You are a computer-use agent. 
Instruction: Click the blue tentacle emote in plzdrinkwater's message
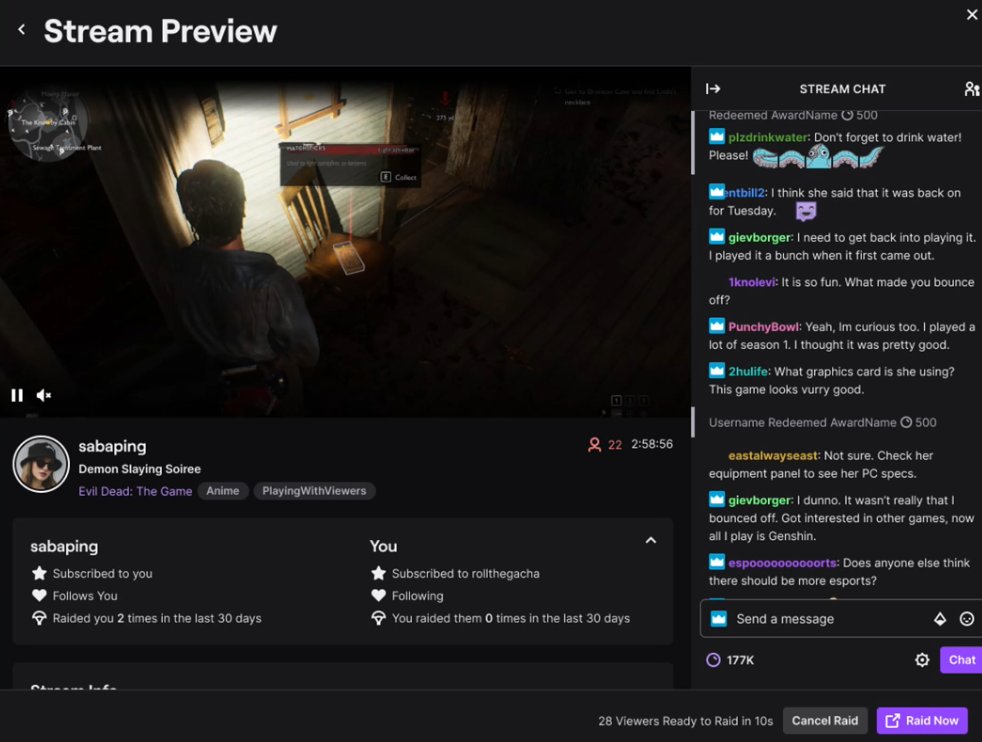(818, 157)
